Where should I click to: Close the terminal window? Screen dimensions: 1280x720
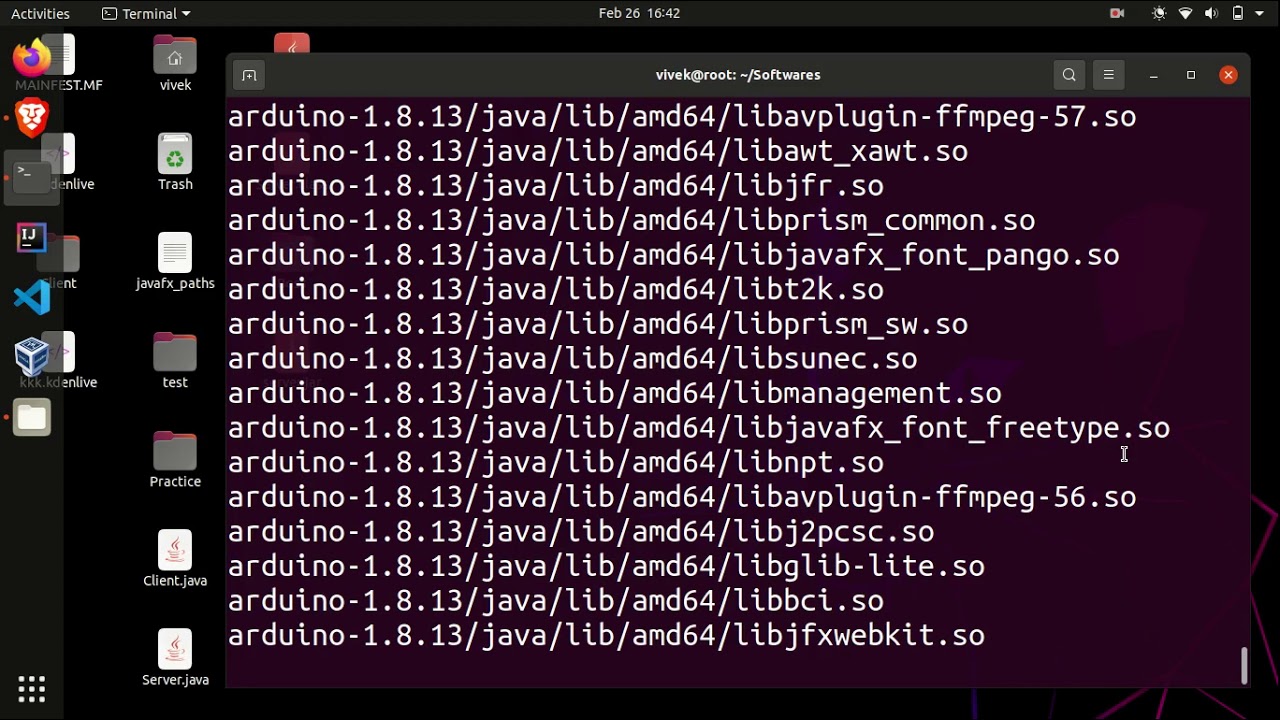point(1229,75)
